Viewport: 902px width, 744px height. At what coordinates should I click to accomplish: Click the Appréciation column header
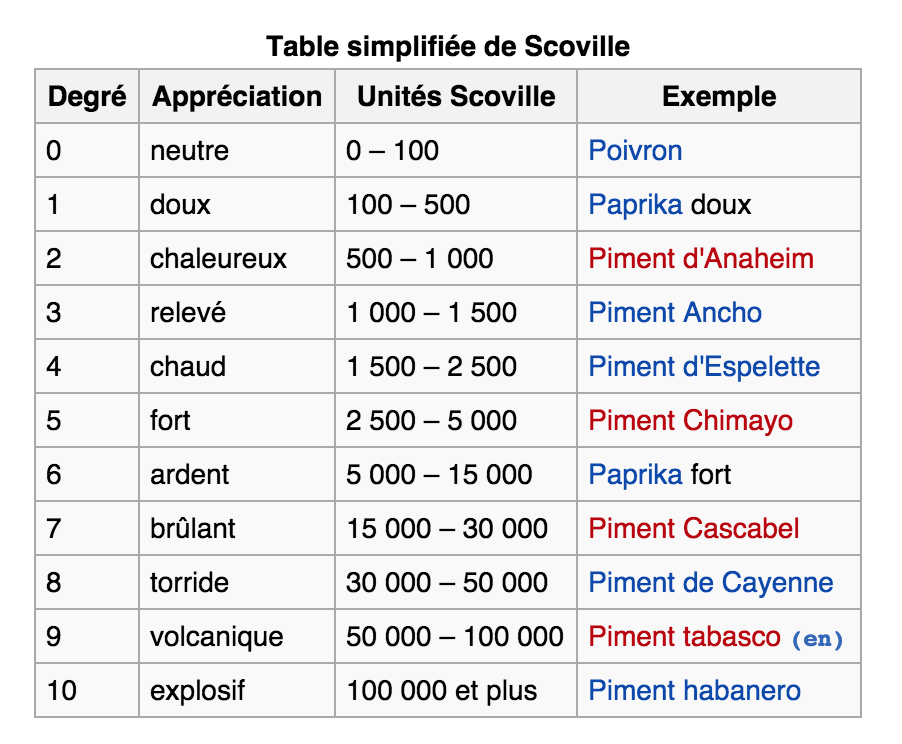click(x=237, y=97)
